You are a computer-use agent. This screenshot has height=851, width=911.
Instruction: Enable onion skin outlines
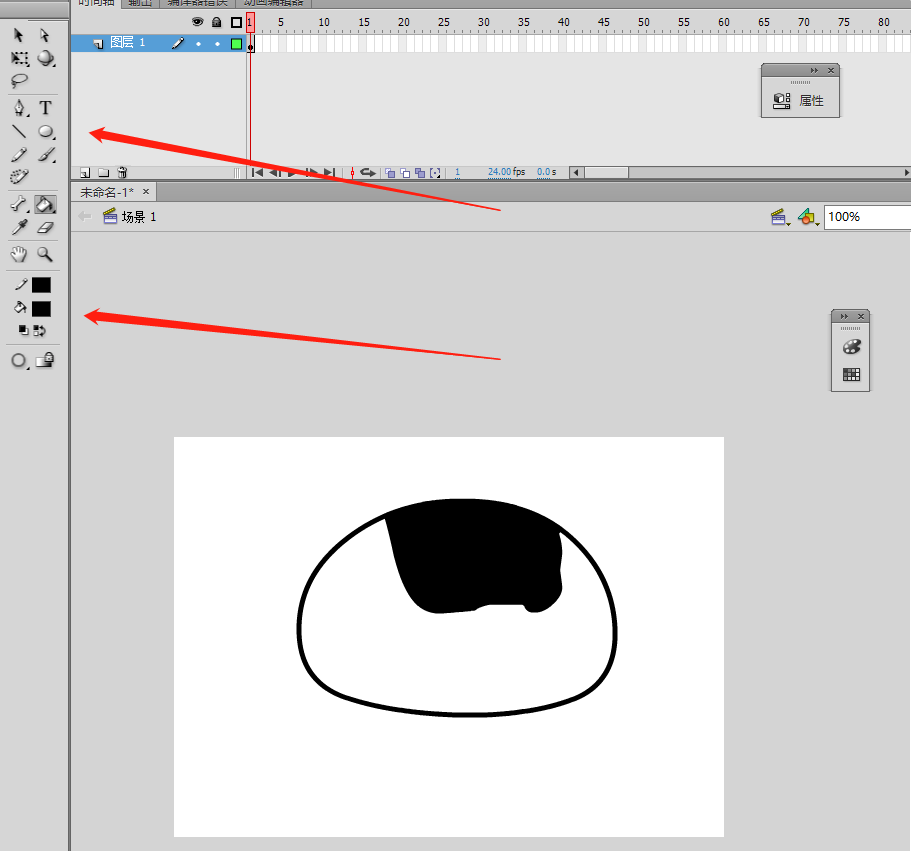(405, 173)
